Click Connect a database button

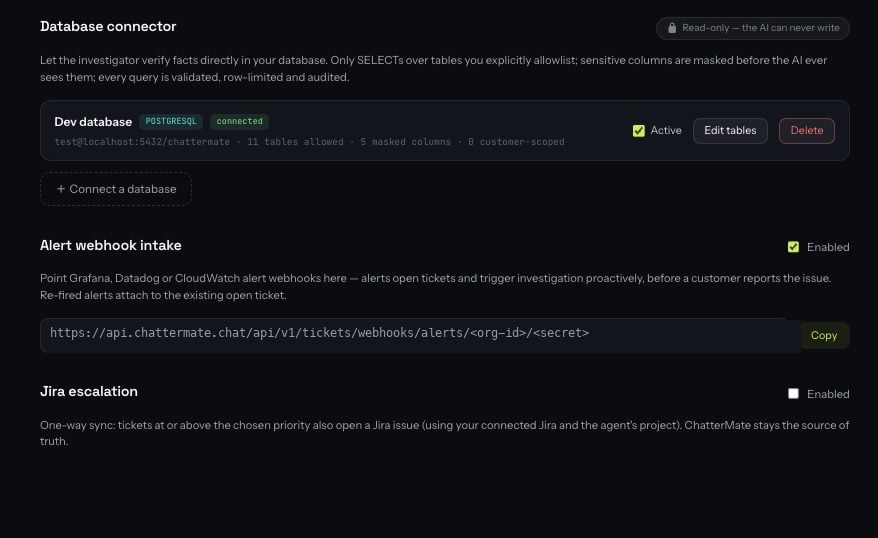click(116, 189)
